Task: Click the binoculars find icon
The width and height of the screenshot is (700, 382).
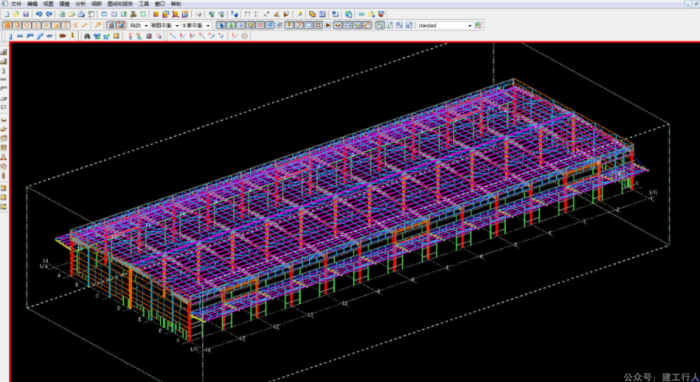Action: point(87,36)
